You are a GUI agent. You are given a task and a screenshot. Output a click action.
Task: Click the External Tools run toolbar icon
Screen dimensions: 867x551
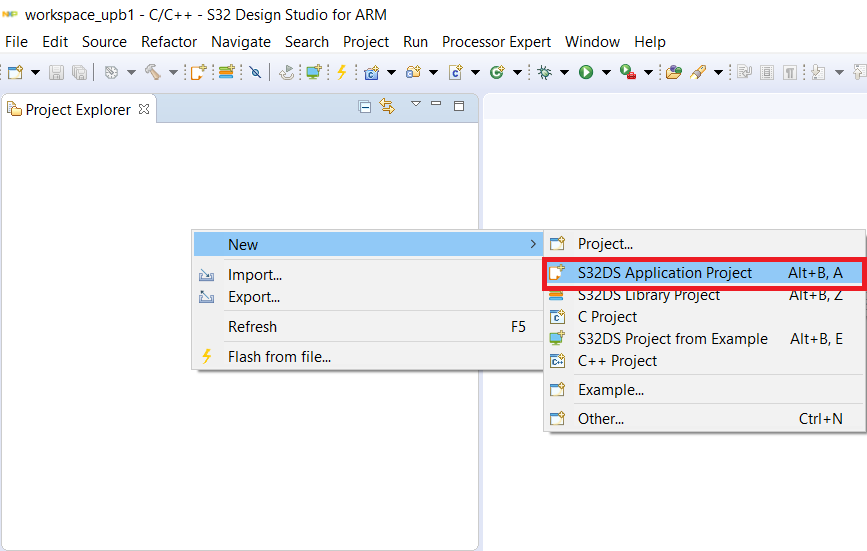pos(628,72)
